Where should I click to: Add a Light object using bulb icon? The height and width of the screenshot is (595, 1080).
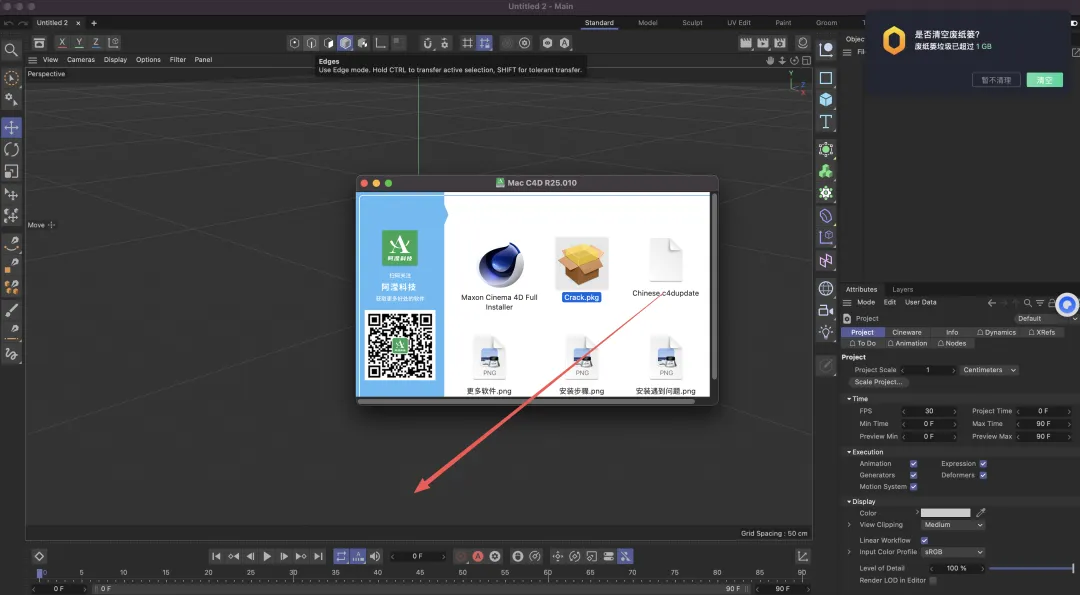[826, 333]
